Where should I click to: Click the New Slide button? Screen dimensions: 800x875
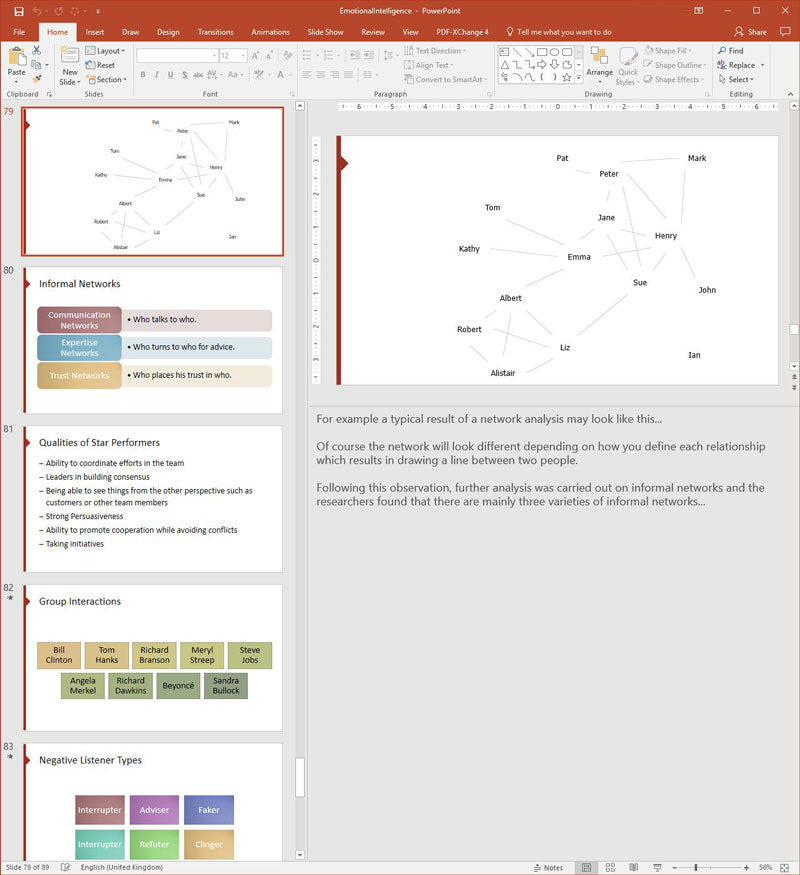[70, 66]
